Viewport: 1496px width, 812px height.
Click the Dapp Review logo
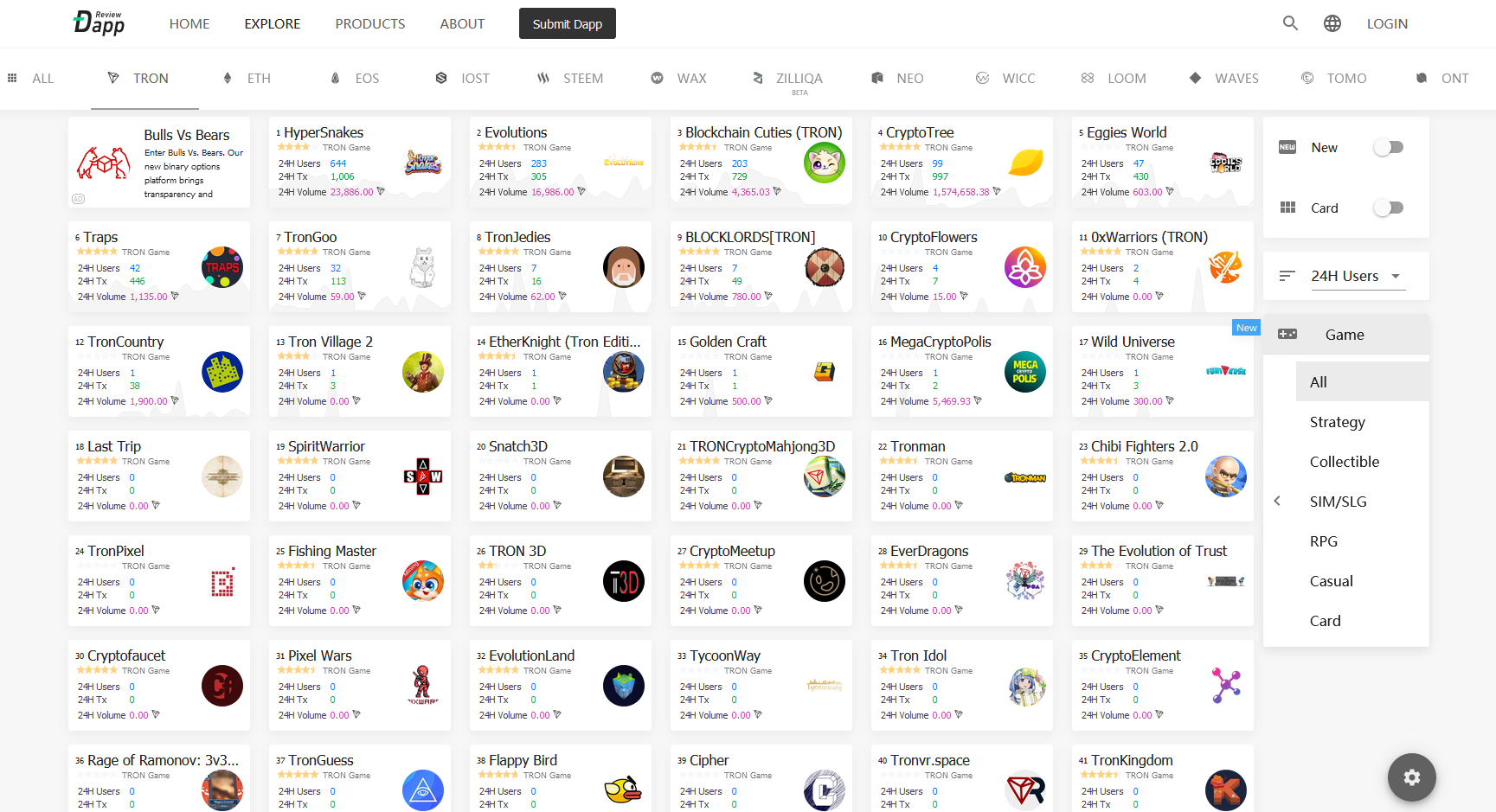[x=100, y=23]
